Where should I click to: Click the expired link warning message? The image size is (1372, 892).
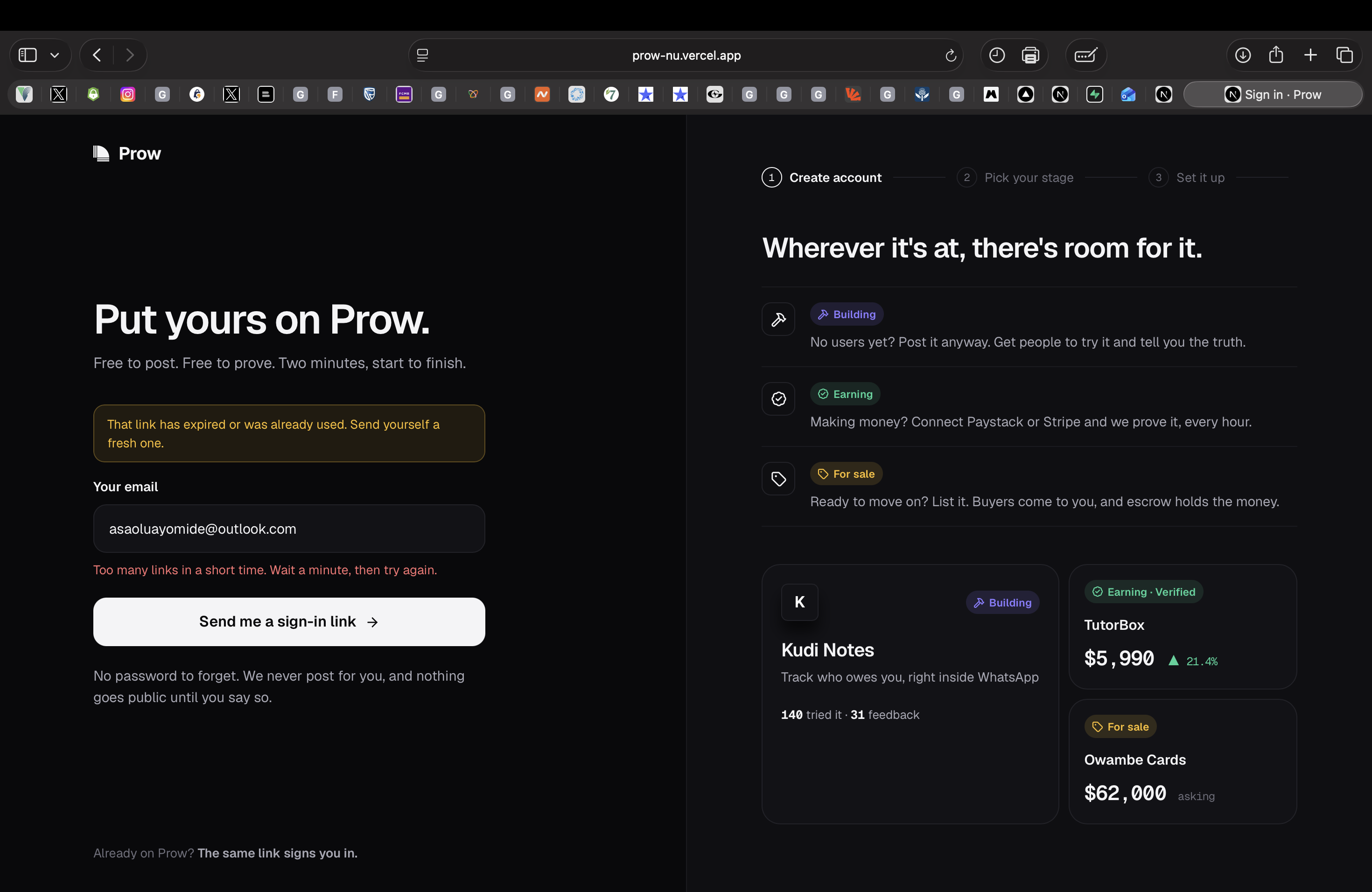click(289, 433)
